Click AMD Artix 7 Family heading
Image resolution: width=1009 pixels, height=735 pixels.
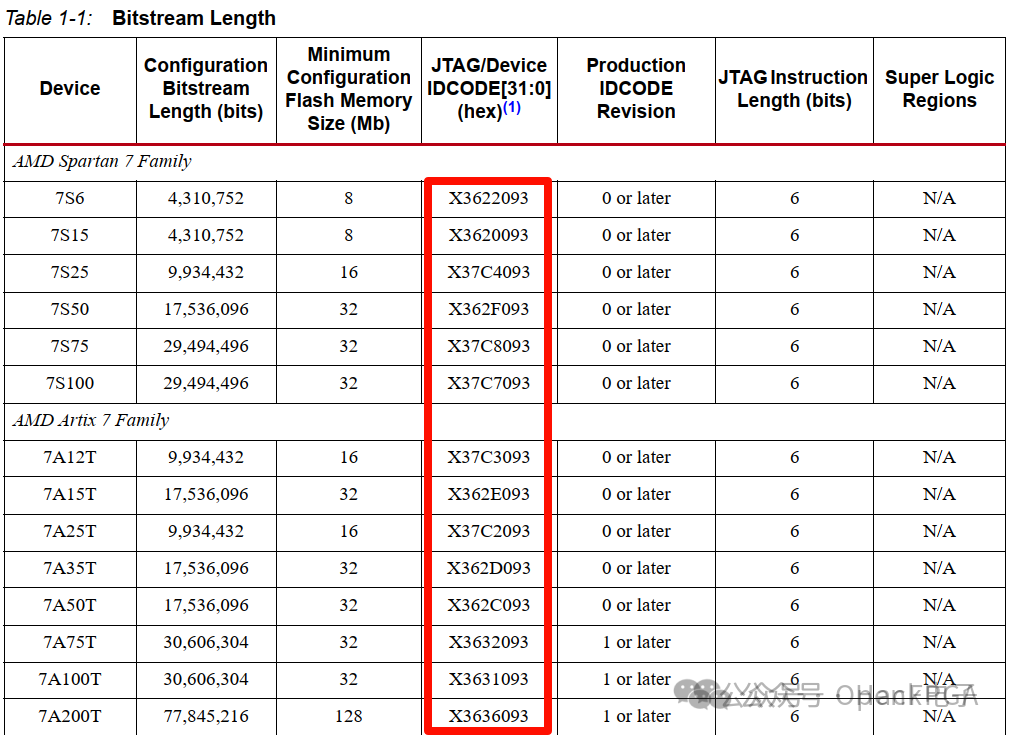pos(91,420)
